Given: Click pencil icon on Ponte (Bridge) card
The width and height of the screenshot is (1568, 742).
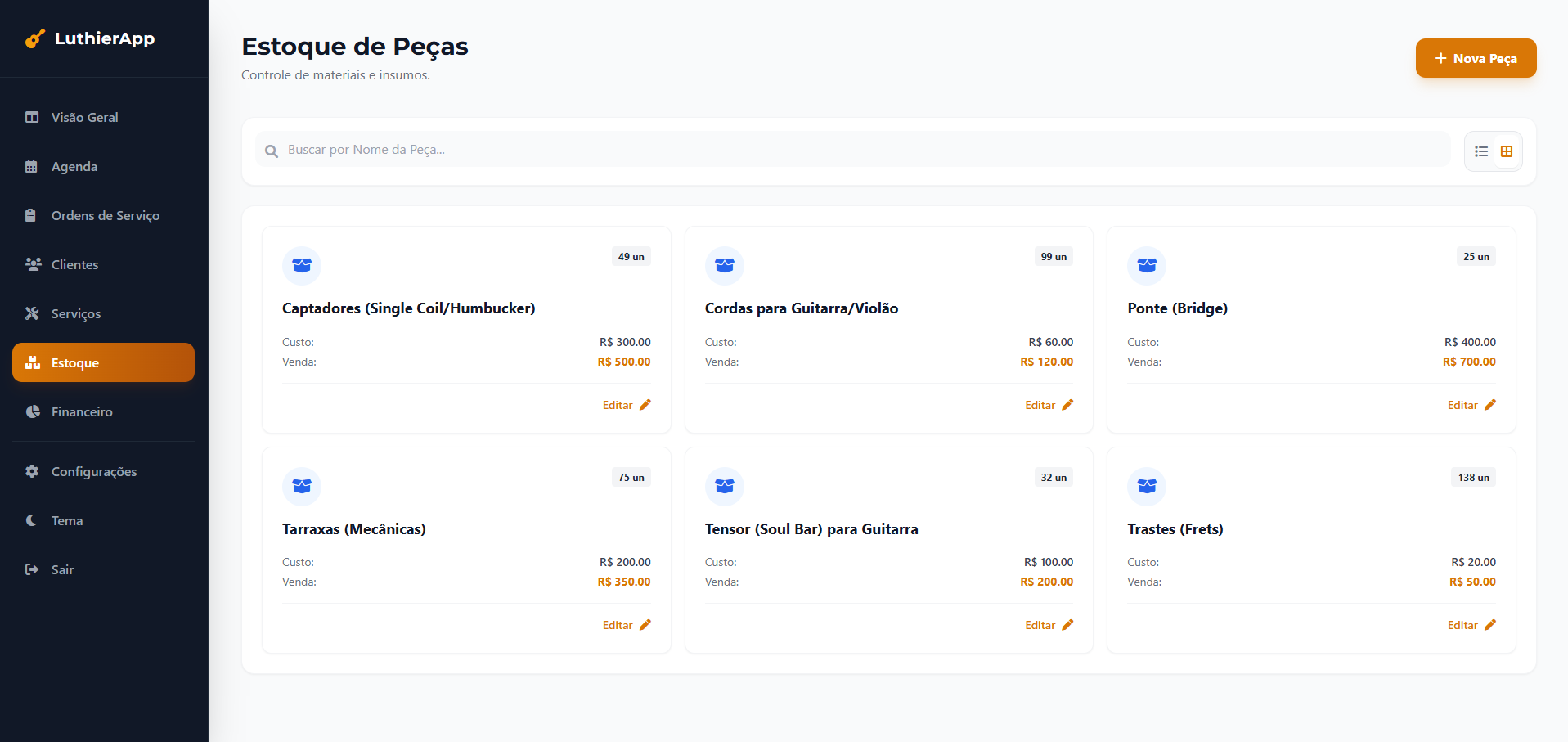Looking at the screenshot, I should pos(1489,405).
